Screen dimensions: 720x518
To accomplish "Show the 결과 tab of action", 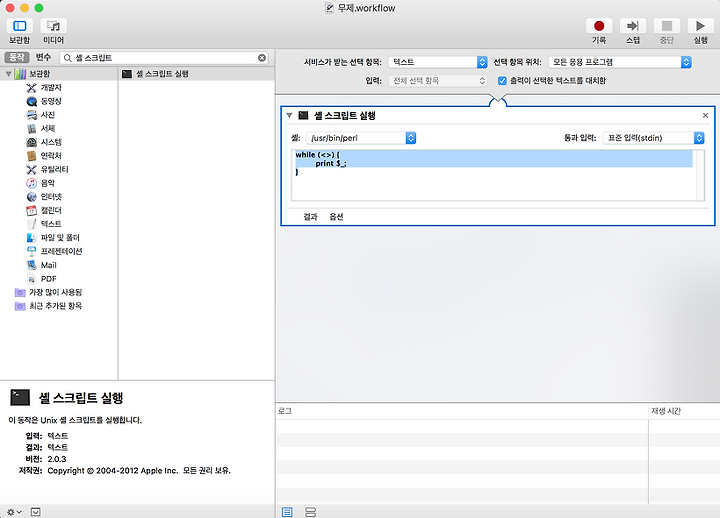I will [x=310, y=217].
